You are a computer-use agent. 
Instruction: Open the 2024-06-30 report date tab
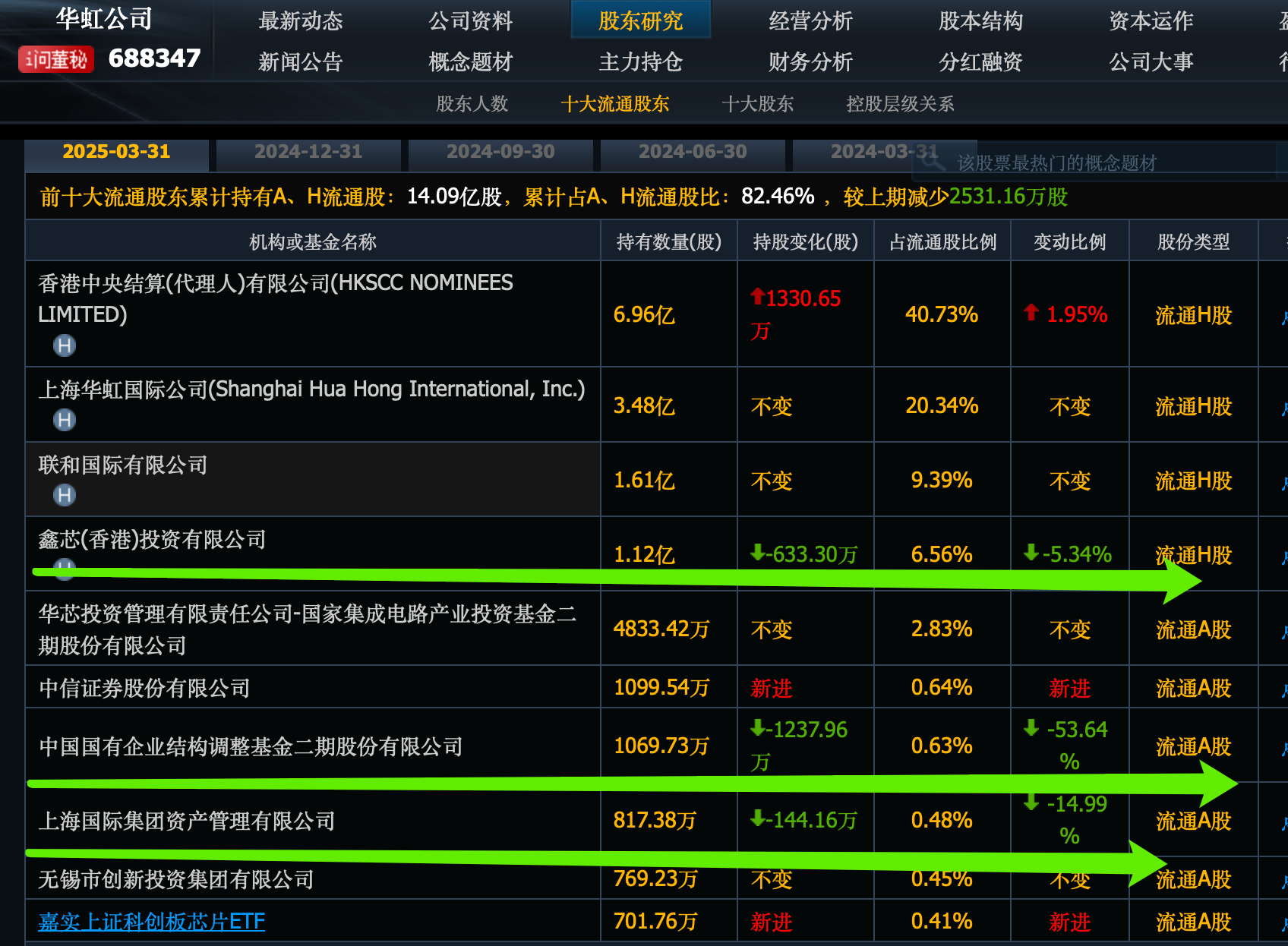click(693, 152)
